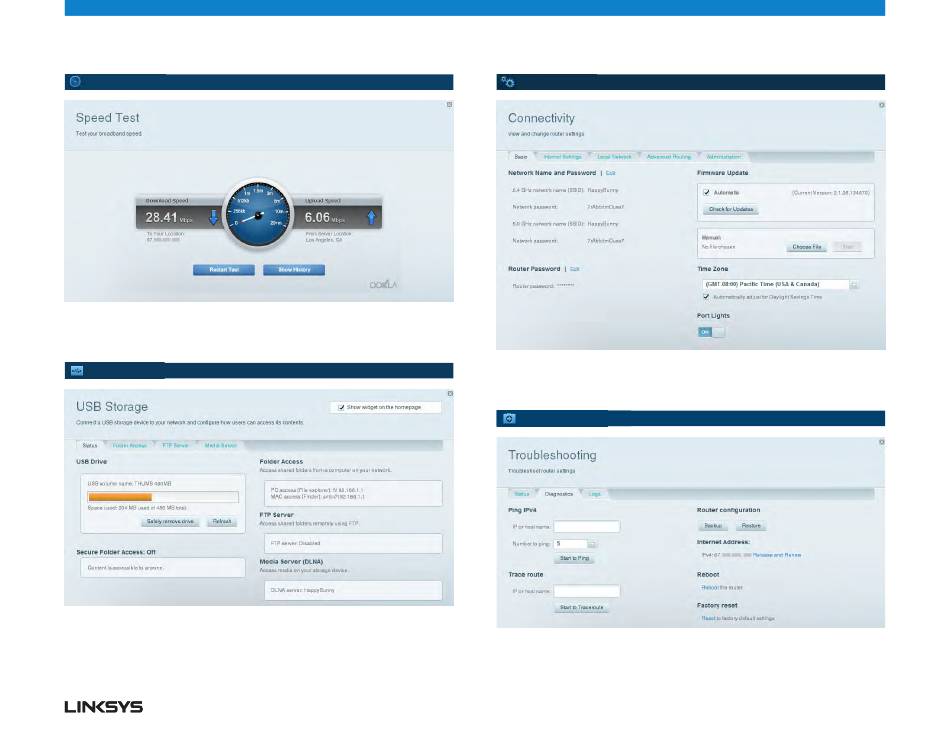Open the Folder Access tab
This screenshot has height=734, width=950.
(130, 445)
